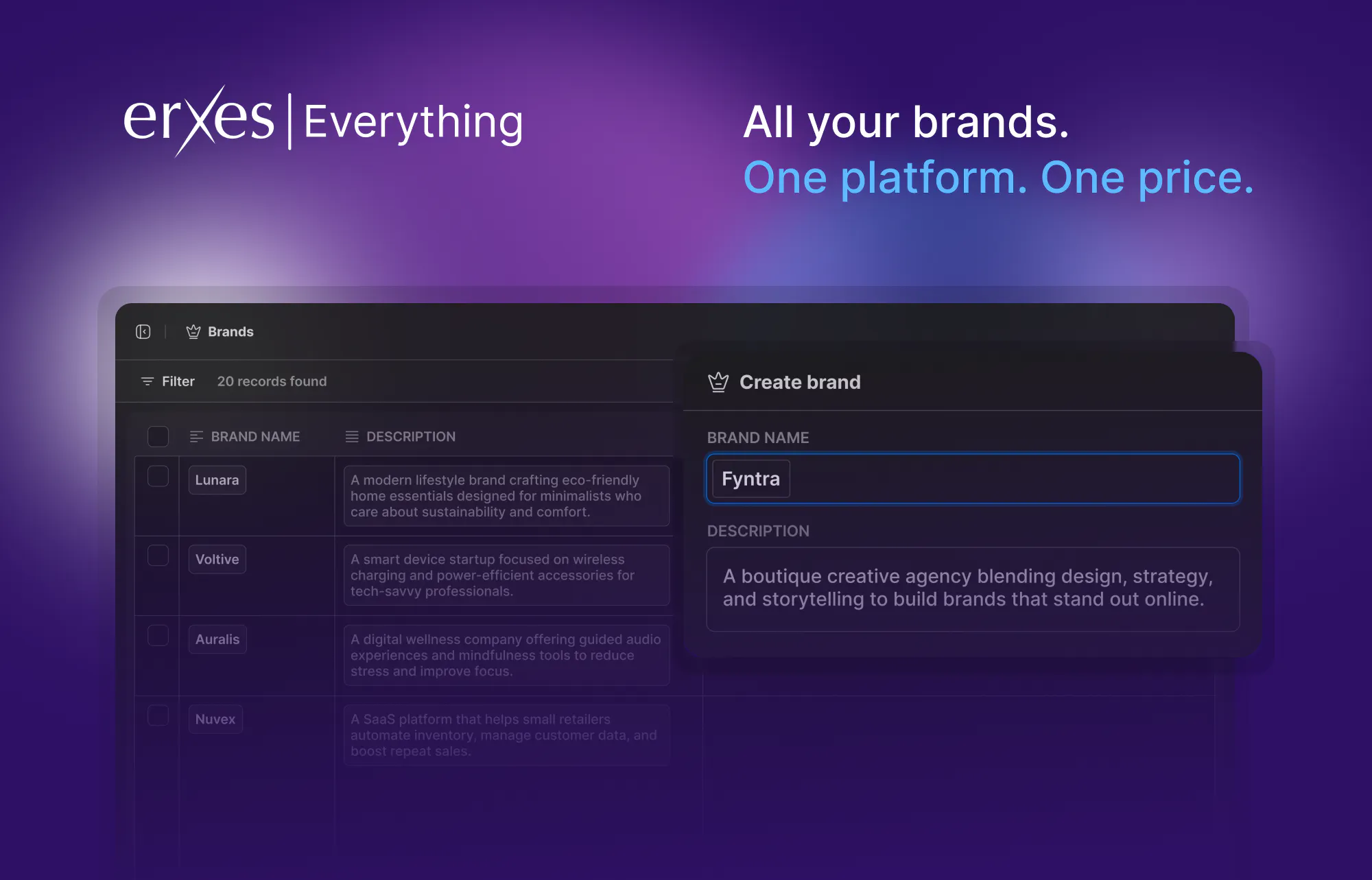Click the Description column icon
1372x880 pixels.
pos(352,437)
